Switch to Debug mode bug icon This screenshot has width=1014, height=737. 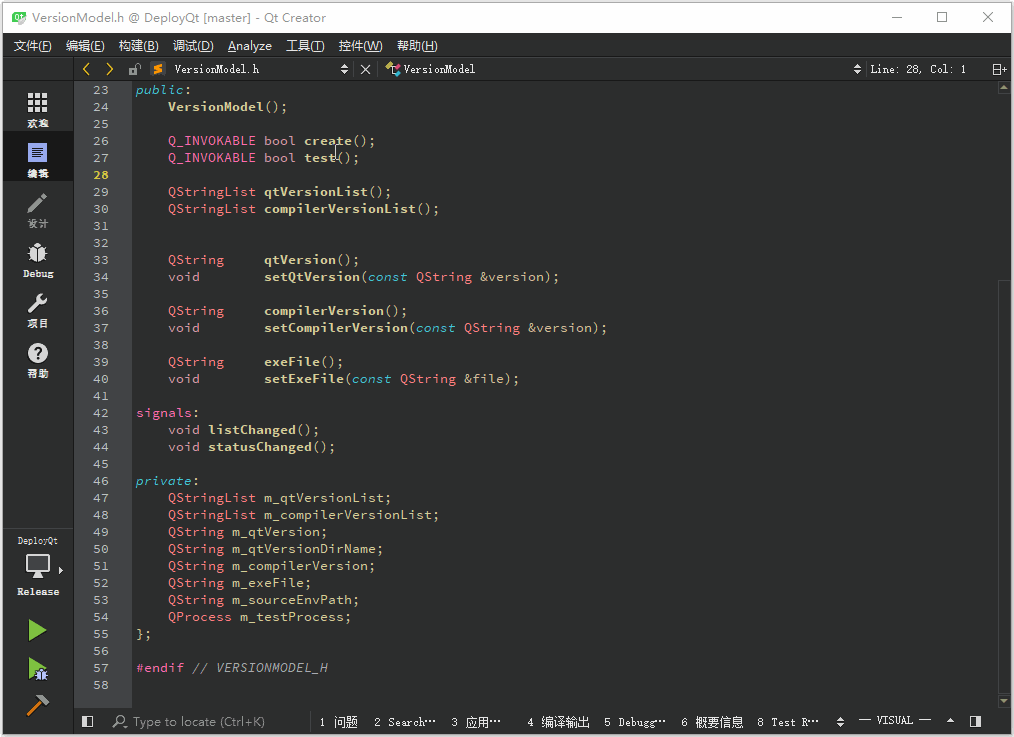pyautogui.click(x=38, y=253)
